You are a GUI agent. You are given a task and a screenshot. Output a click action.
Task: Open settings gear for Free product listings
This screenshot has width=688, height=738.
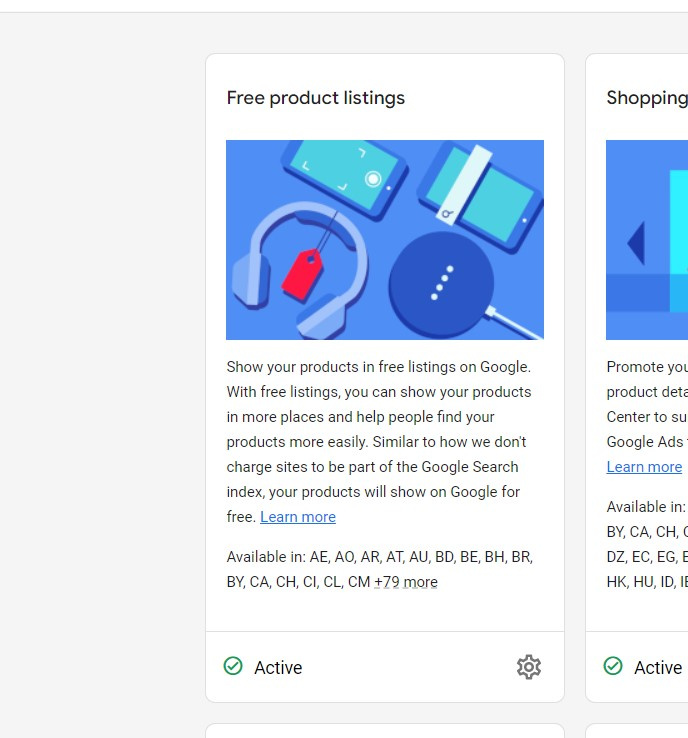pos(528,667)
